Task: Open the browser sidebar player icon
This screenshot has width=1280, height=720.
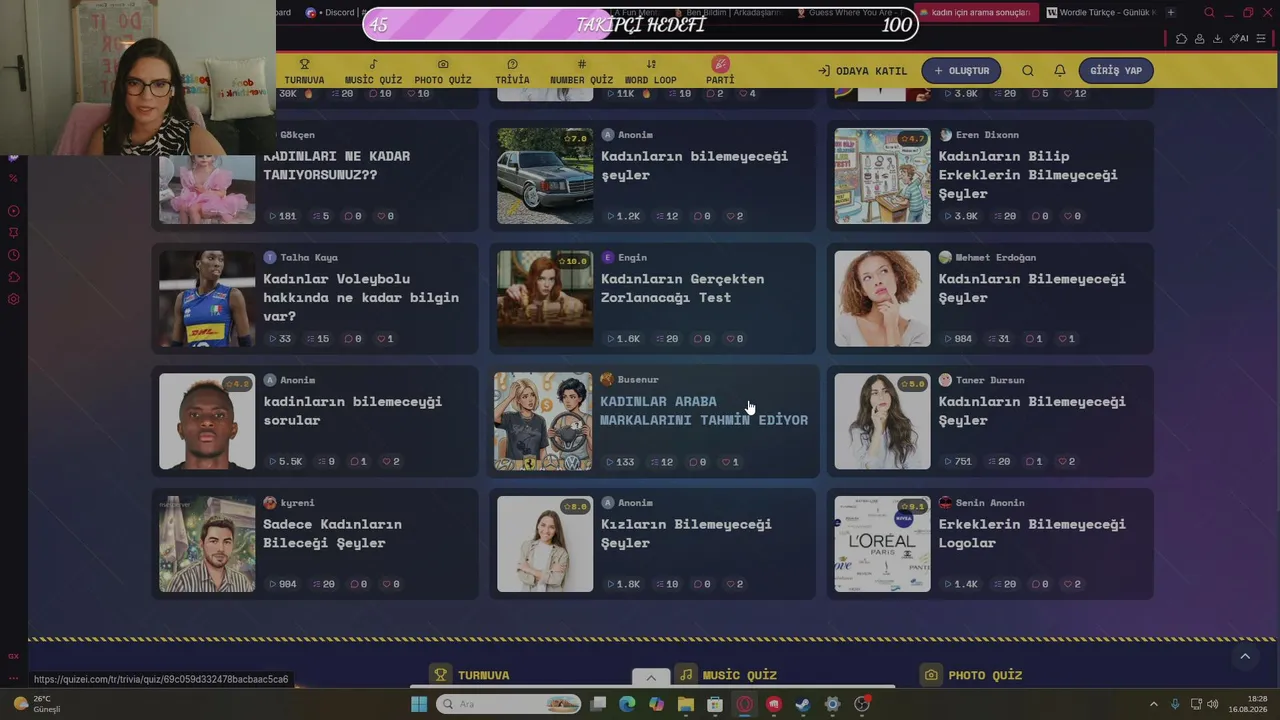Action: click(x=14, y=211)
